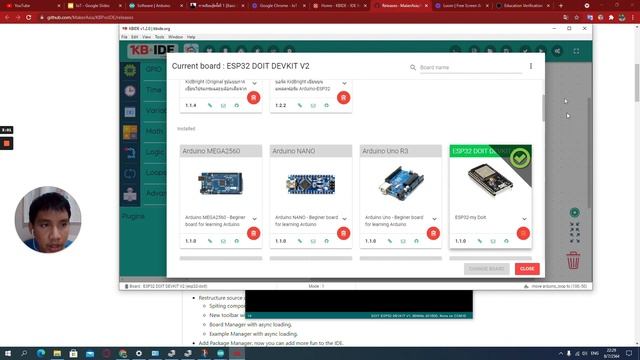Open the three-dot options menu in dialog

click(x=531, y=66)
